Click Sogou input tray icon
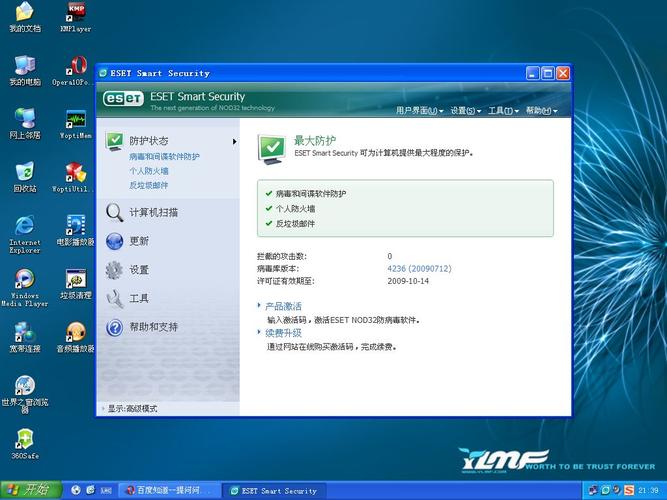667x500 pixels. coord(629,491)
